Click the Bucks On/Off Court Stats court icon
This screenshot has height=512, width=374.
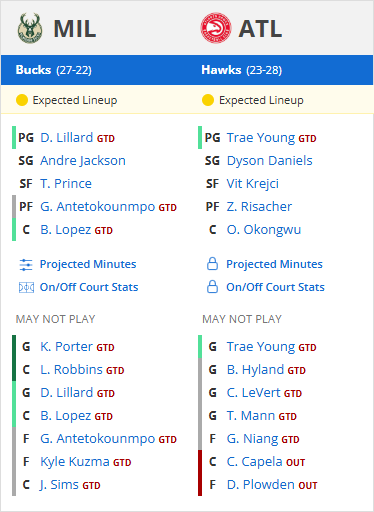(x=26, y=287)
